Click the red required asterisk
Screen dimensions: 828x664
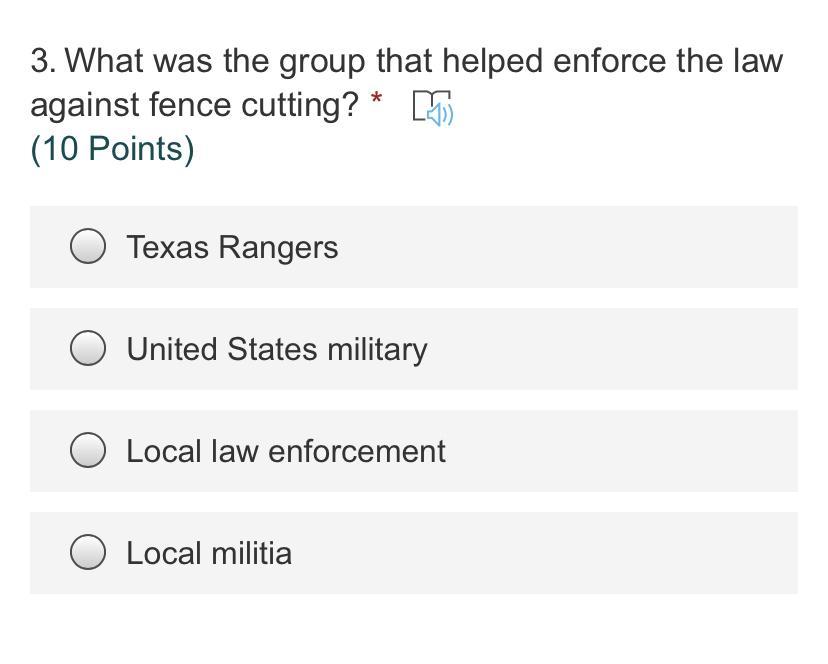pos(376,99)
